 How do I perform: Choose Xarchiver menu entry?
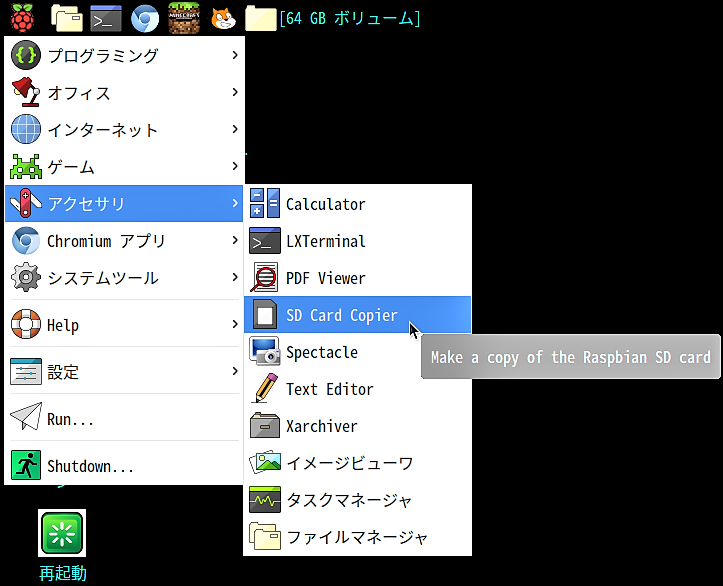(x=357, y=426)
